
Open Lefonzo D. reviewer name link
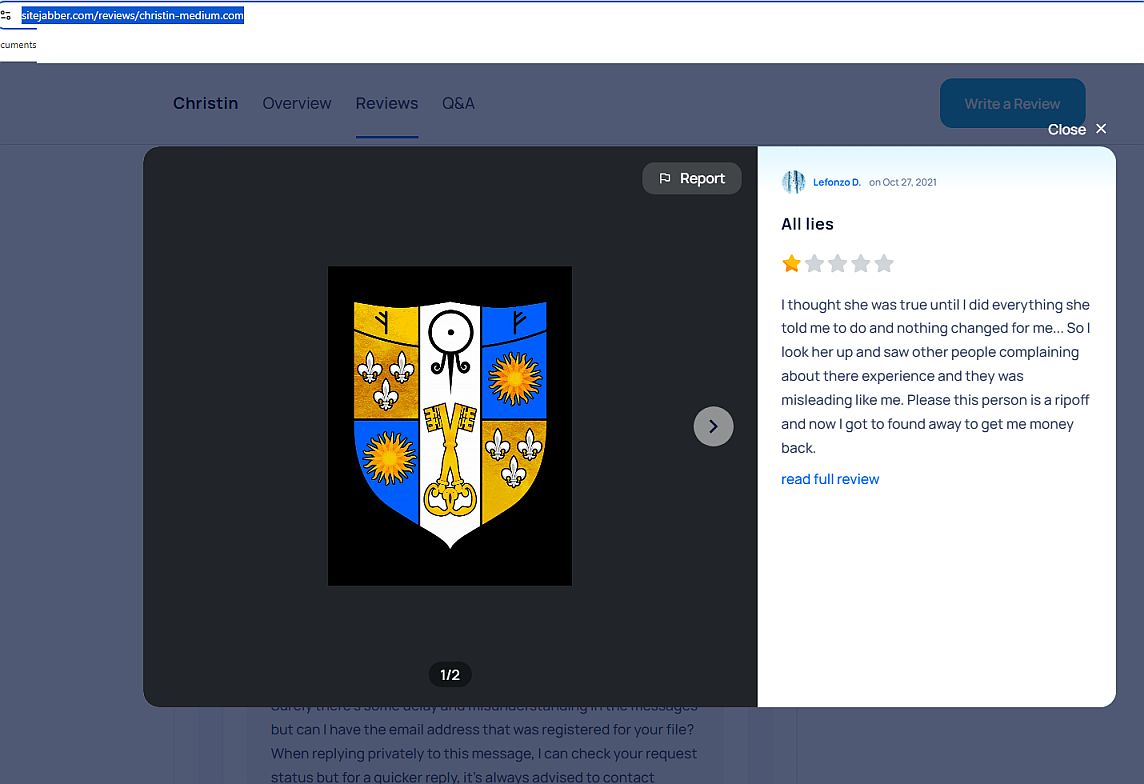[x=837, y=182]
